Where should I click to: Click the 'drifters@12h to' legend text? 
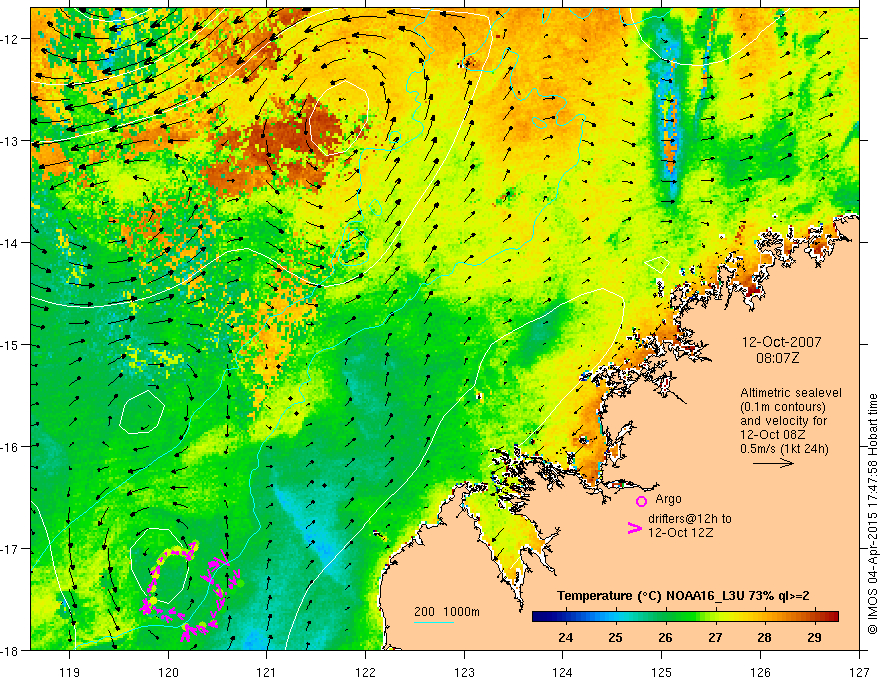coord(690,519)
